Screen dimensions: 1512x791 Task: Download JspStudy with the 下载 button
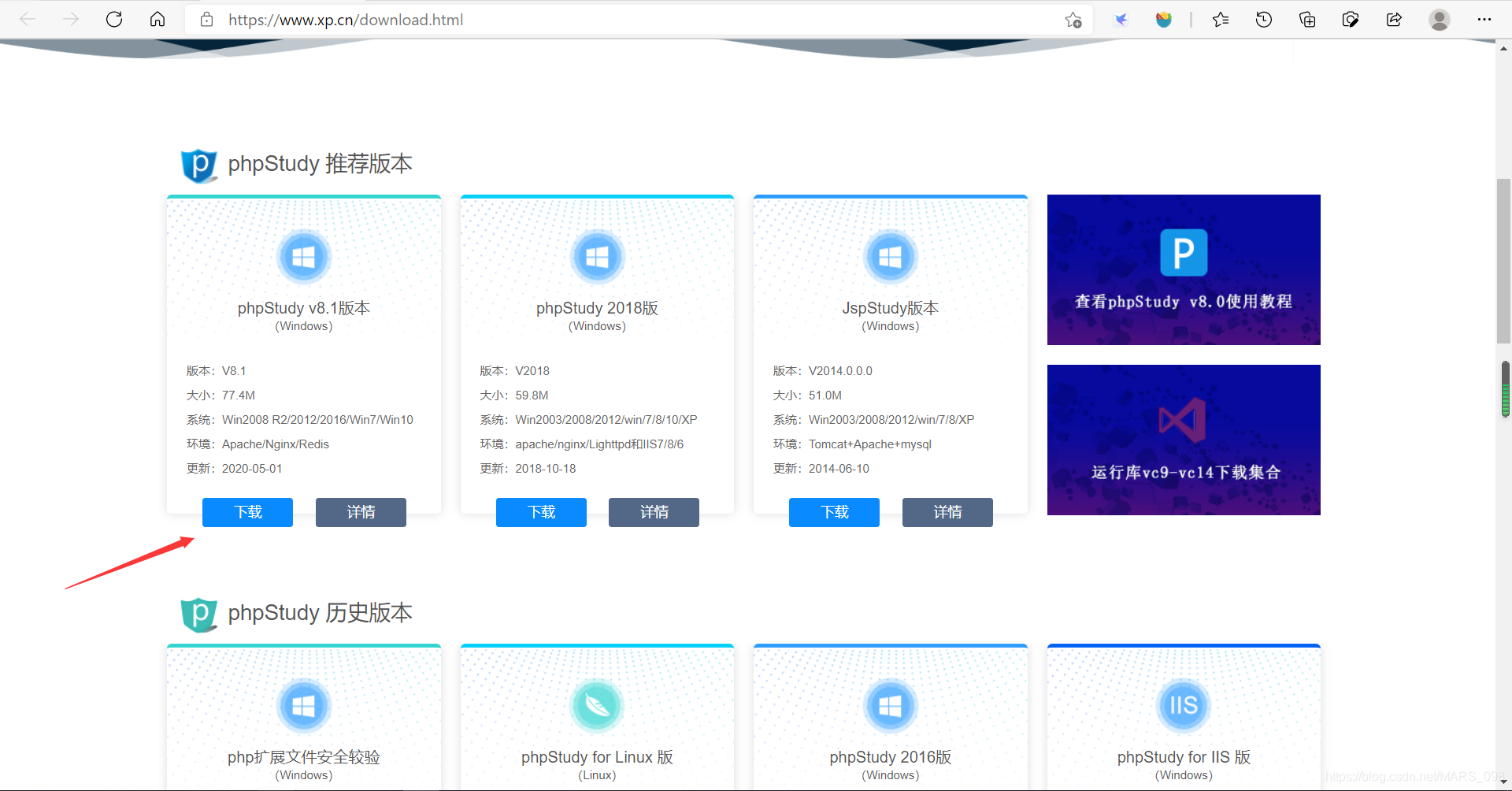(834, 512)
